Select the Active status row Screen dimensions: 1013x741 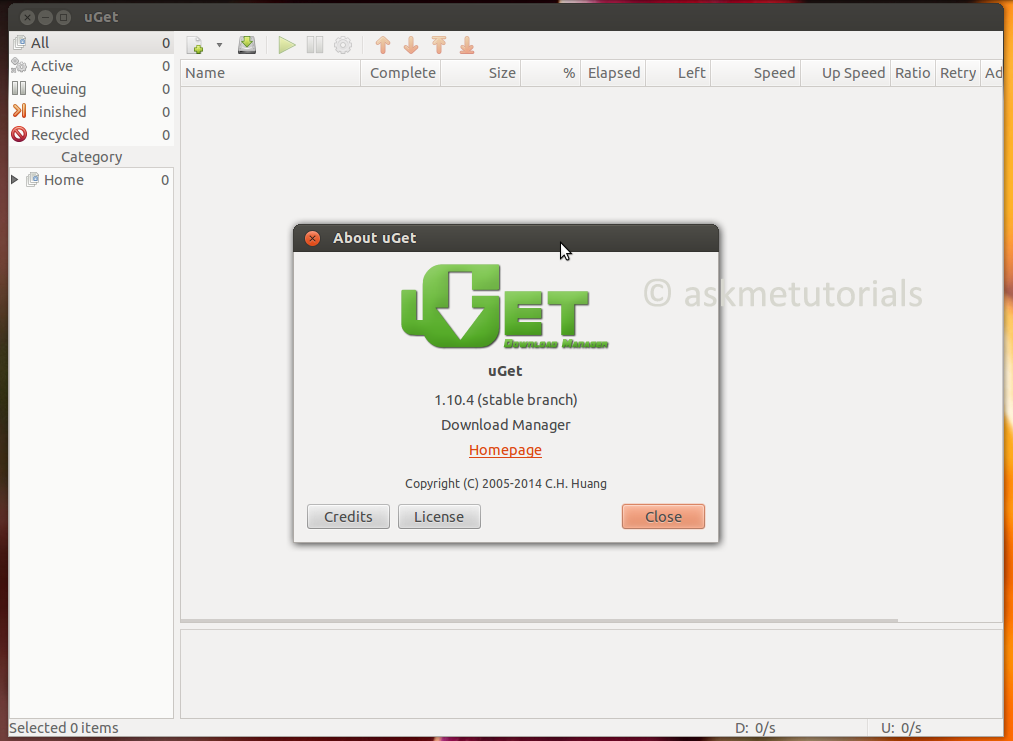pyautogui.click(x=91, y=66)
